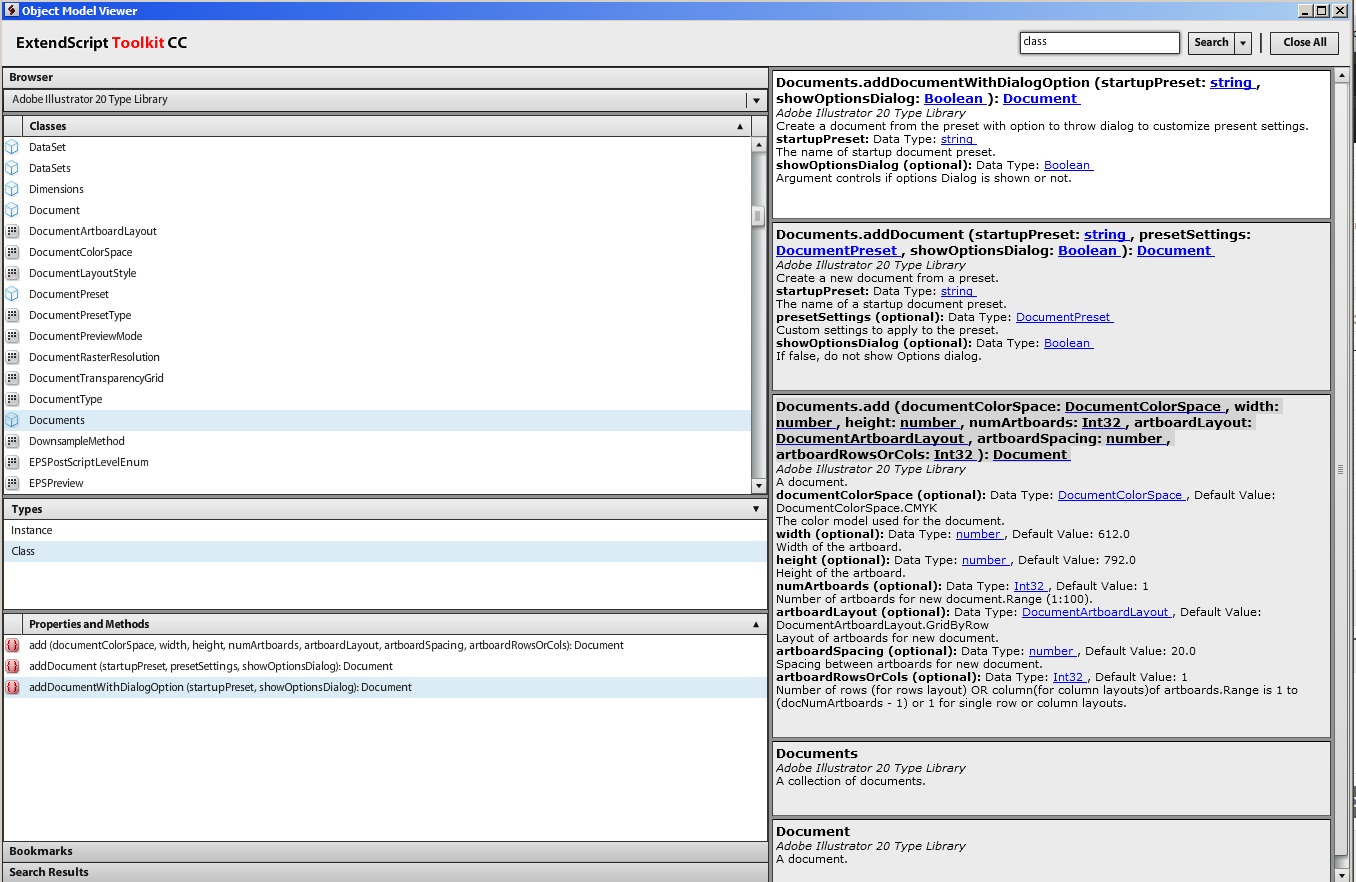Toggle the Browser panel header
The width and height of the screenshot is (1356, 882).
pos(385,77)
